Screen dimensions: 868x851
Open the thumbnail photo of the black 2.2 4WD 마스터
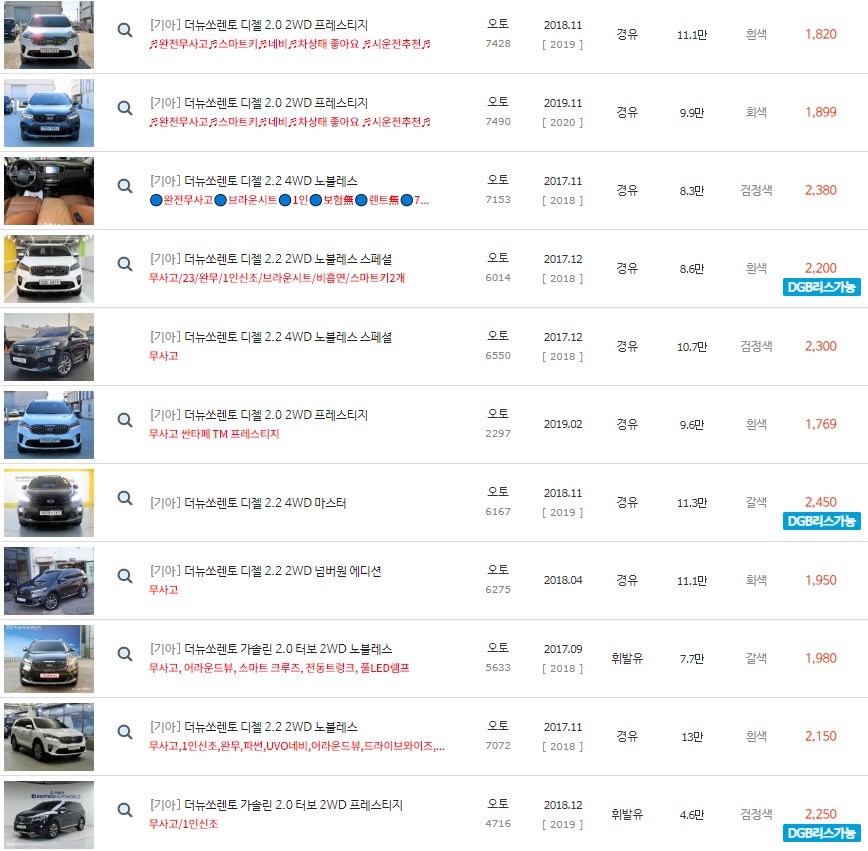pos(48,502)
